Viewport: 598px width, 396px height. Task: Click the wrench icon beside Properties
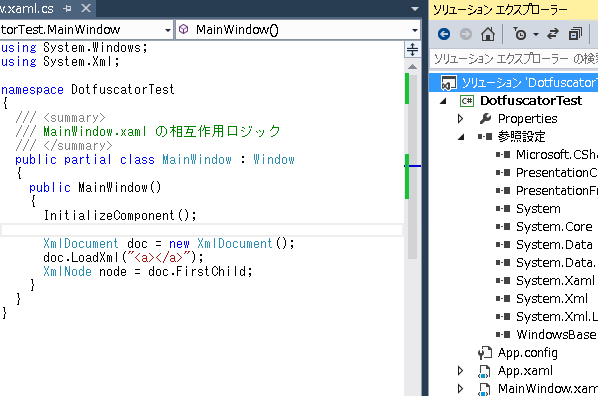[485, 119]
